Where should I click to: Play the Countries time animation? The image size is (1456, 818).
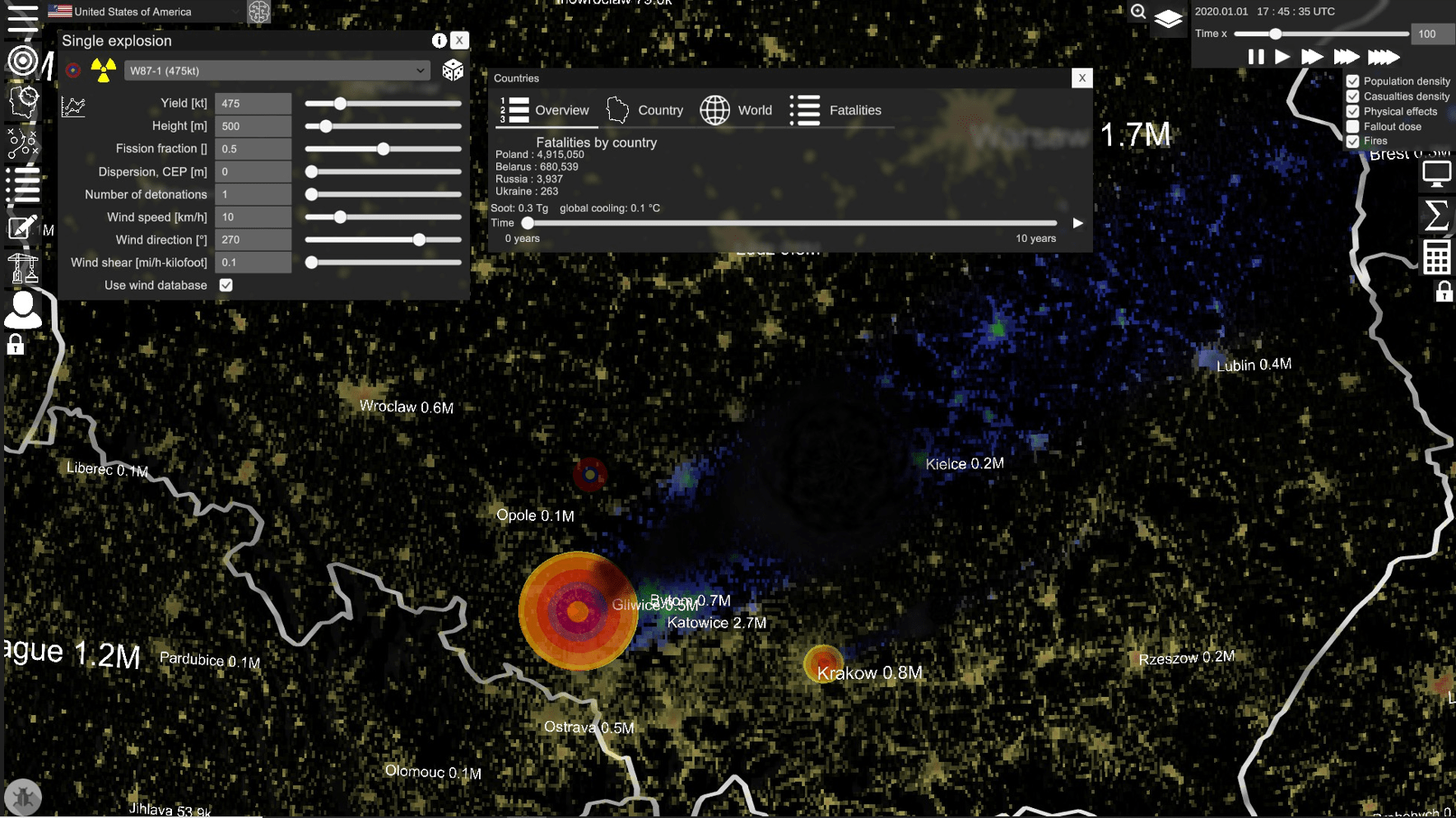1078,223
